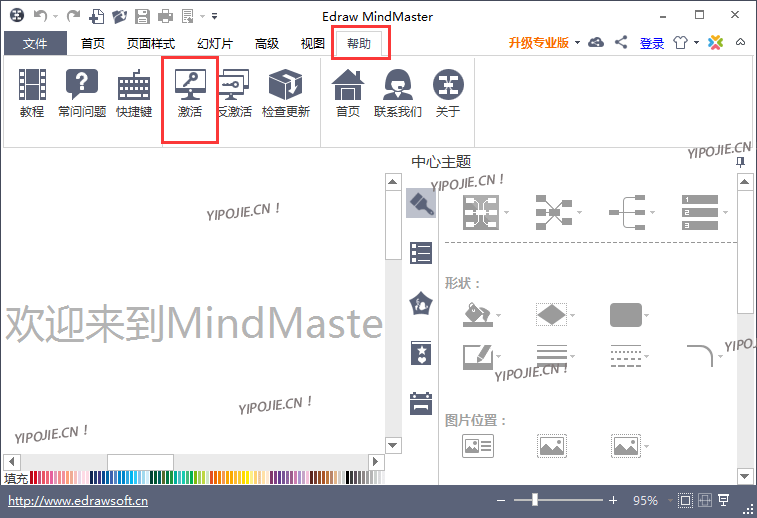Click the zoom slider handle
Image resolution: width=757 pixels, height=518 pixels.
pos(535,500)
